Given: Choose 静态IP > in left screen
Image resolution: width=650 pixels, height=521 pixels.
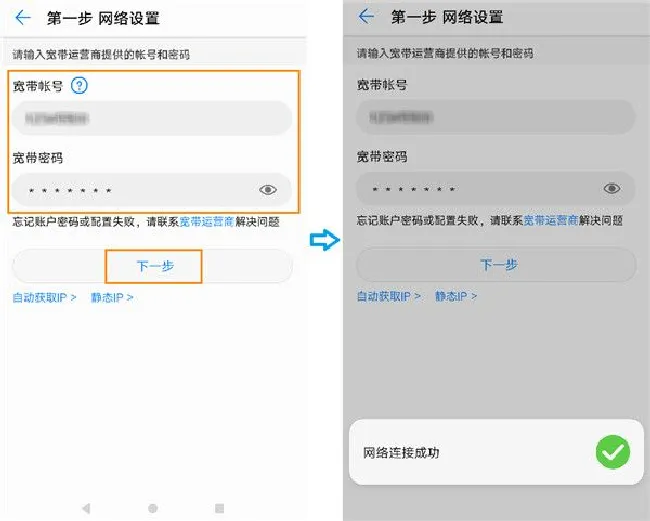Looking at the screenshot, I should click(112, 298).
